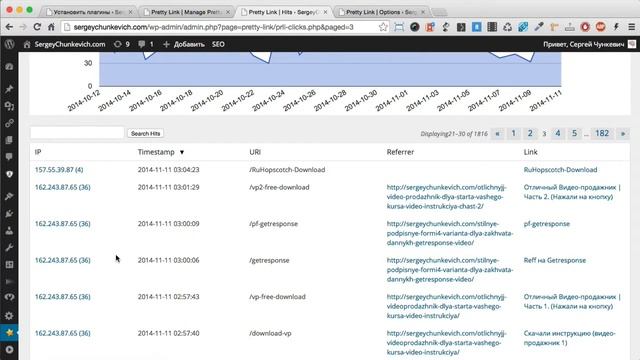Open the Comments bubble sidebar icon

[9, 157]
